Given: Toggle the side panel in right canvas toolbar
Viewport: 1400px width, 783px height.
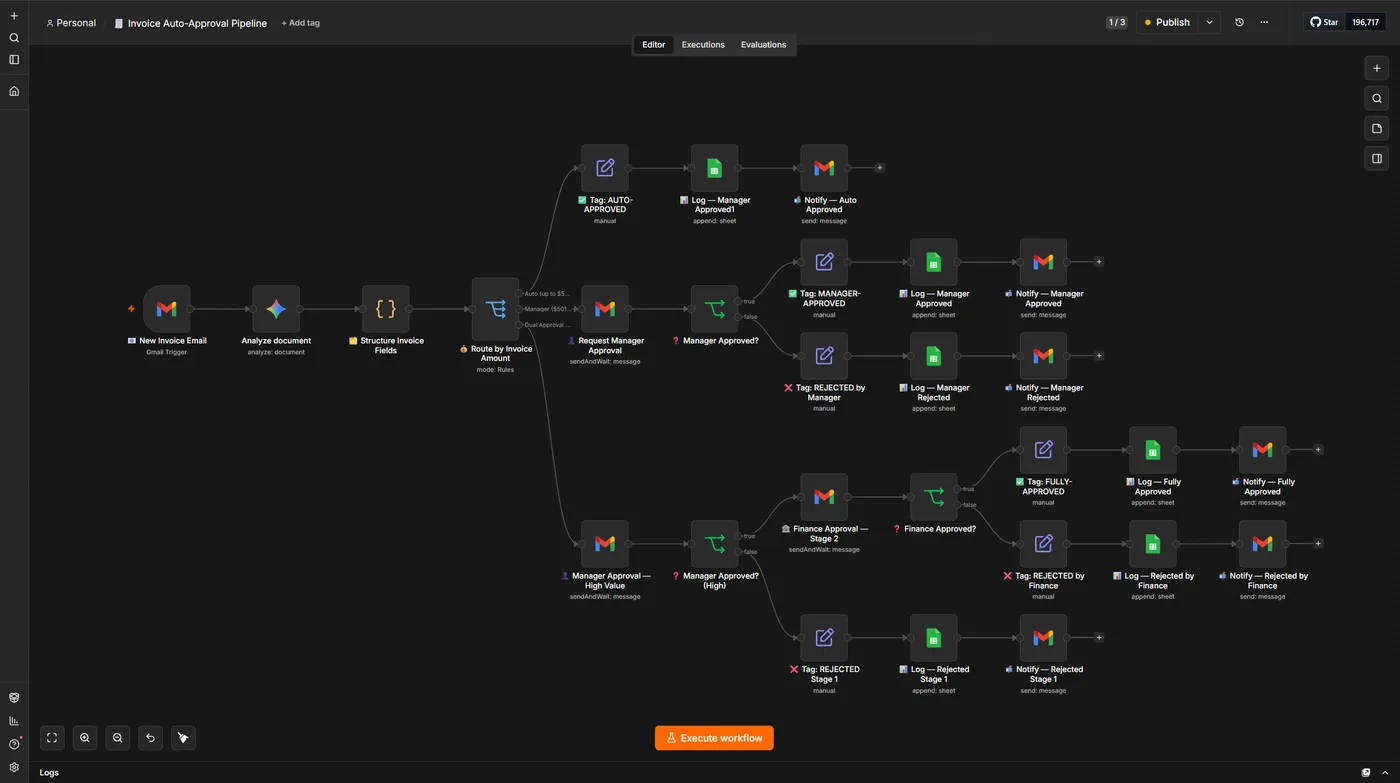Looking at the screenshot, I should click(x=1377, y=158).
